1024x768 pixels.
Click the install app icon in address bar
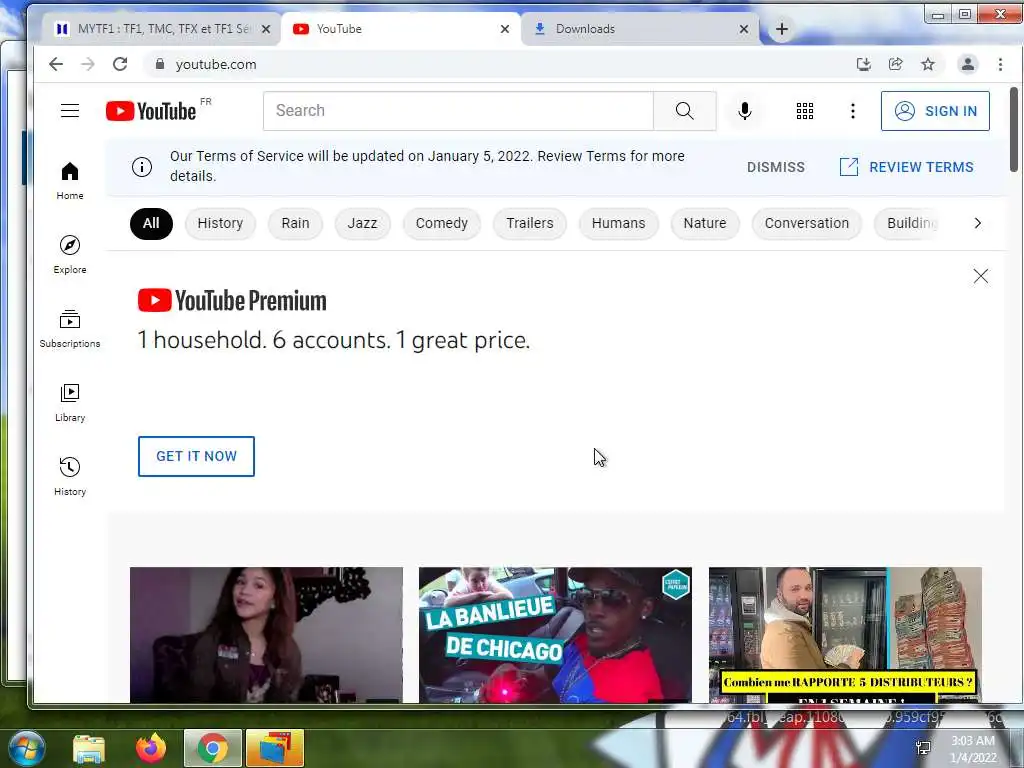tap(863, 64)
